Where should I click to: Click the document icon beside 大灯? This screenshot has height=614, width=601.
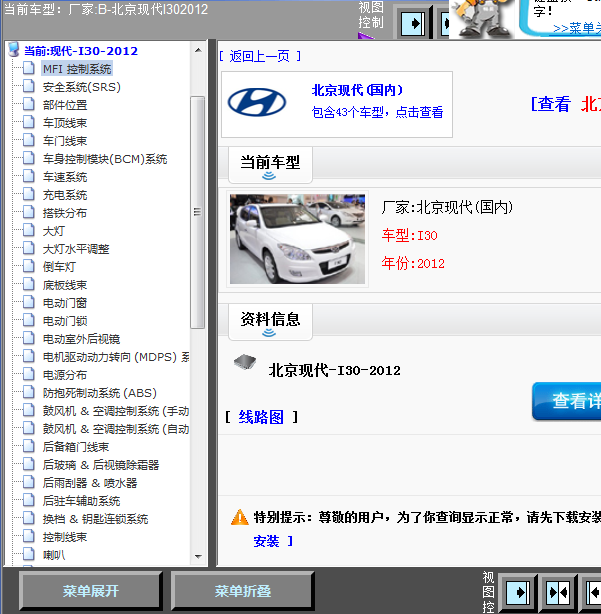click(29, 230)
